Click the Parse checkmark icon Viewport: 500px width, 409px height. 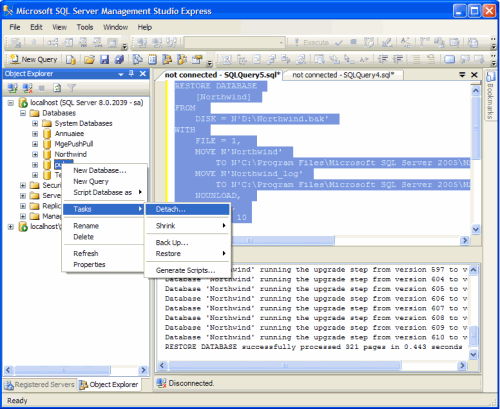pyautogui.click(x=339, y=42)
